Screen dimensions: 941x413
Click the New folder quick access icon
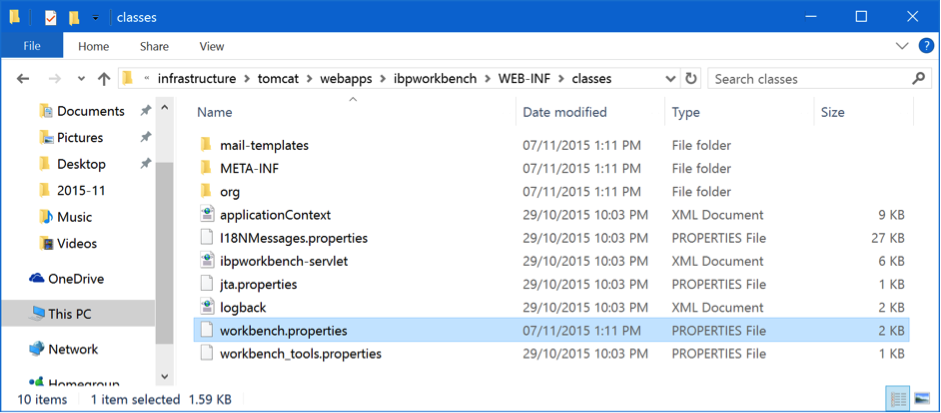[74, 17]
